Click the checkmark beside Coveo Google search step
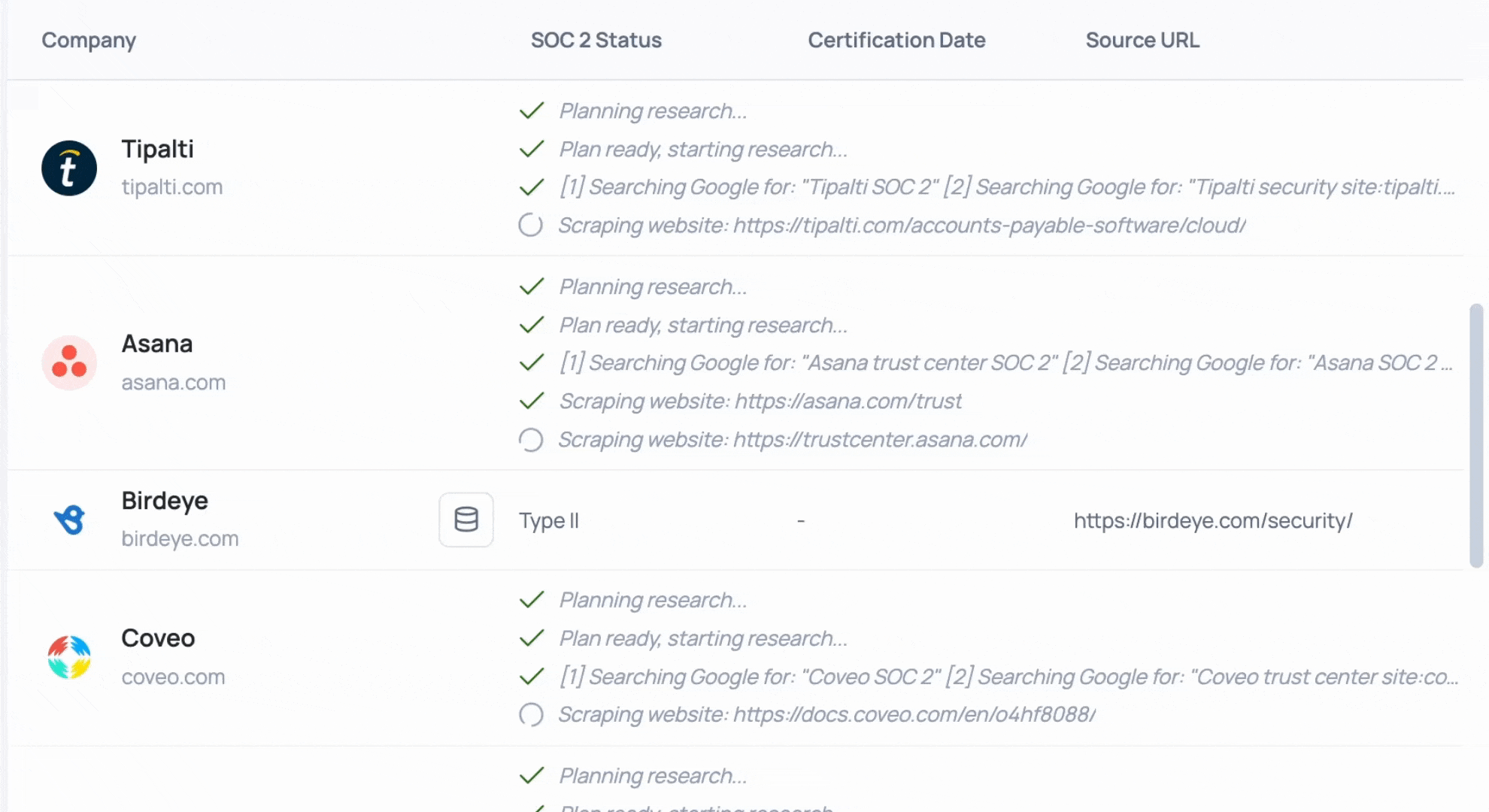 coord(532,677)
